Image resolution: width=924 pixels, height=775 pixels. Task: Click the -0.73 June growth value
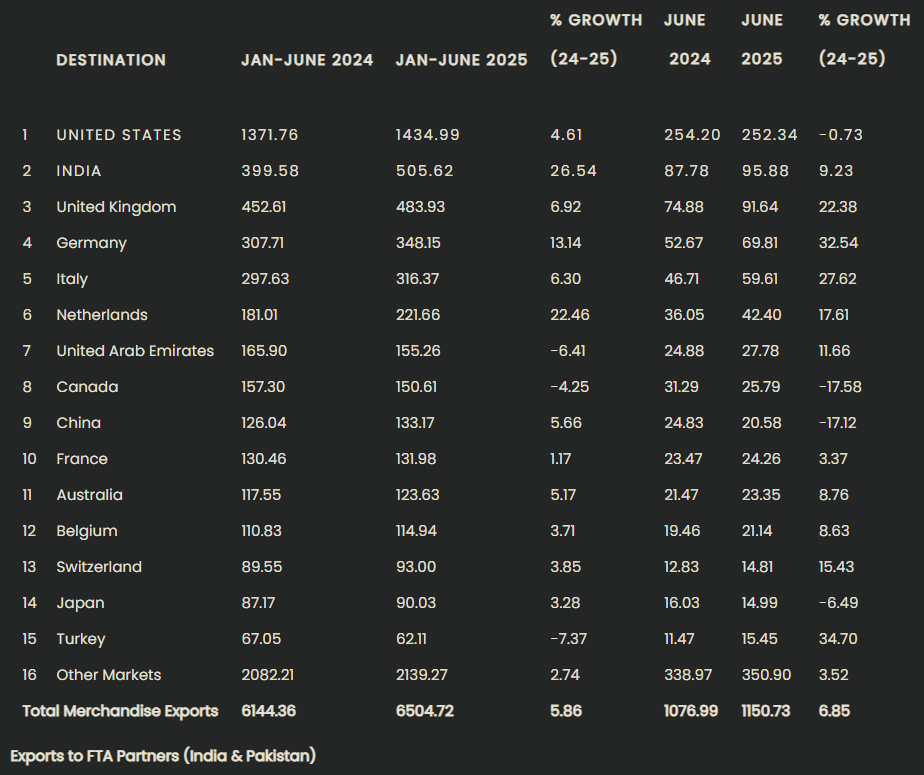tap(841, 135)
